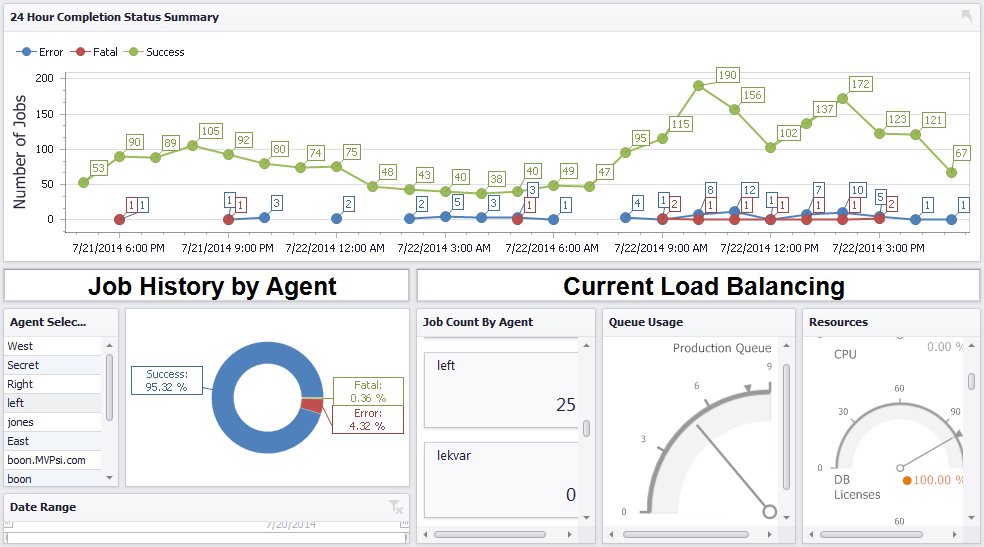Click Queue Usage vertical scrollbar thumb

786,427
